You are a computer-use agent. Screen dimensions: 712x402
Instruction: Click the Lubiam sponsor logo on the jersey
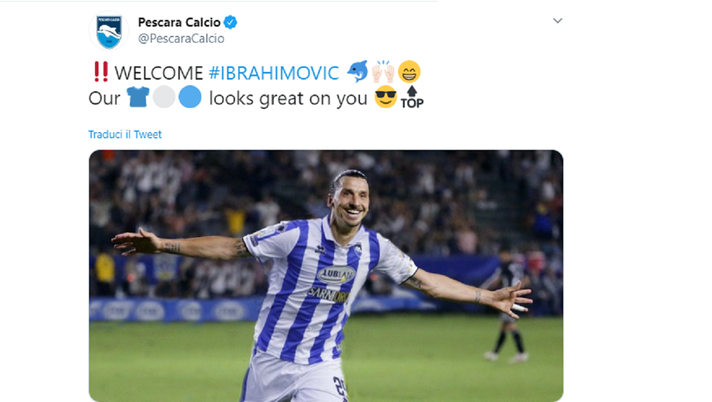(336, 274)
